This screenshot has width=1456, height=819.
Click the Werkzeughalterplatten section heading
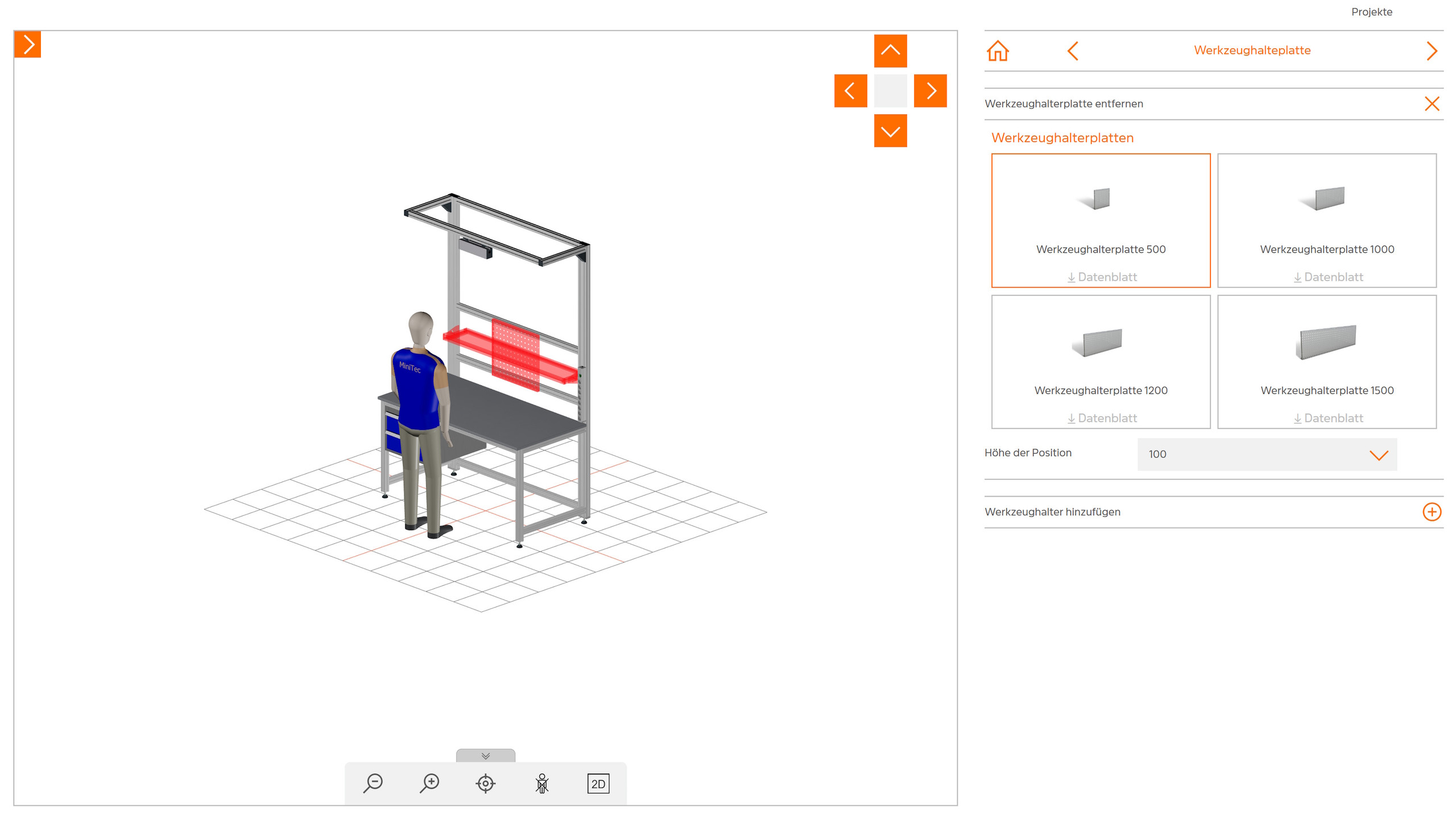click(x=1062, y=138)
